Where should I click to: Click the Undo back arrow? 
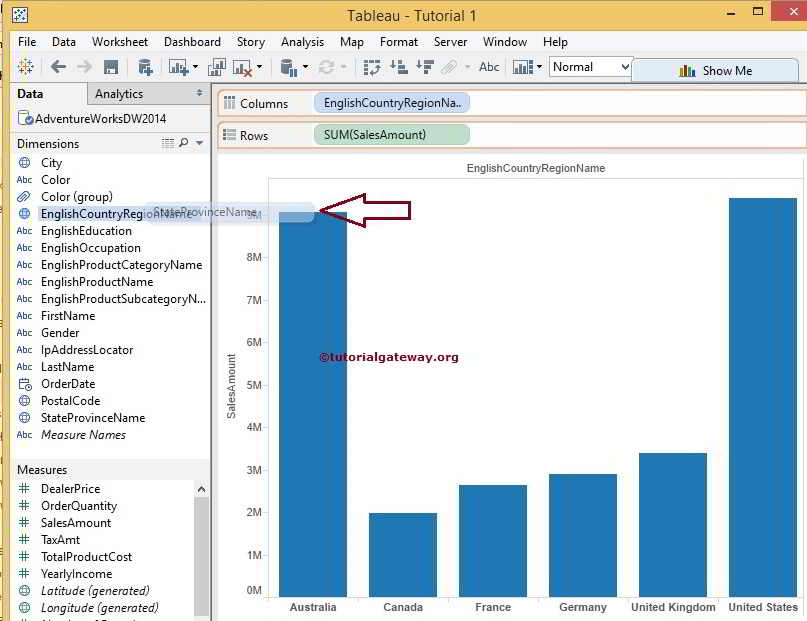57,69
